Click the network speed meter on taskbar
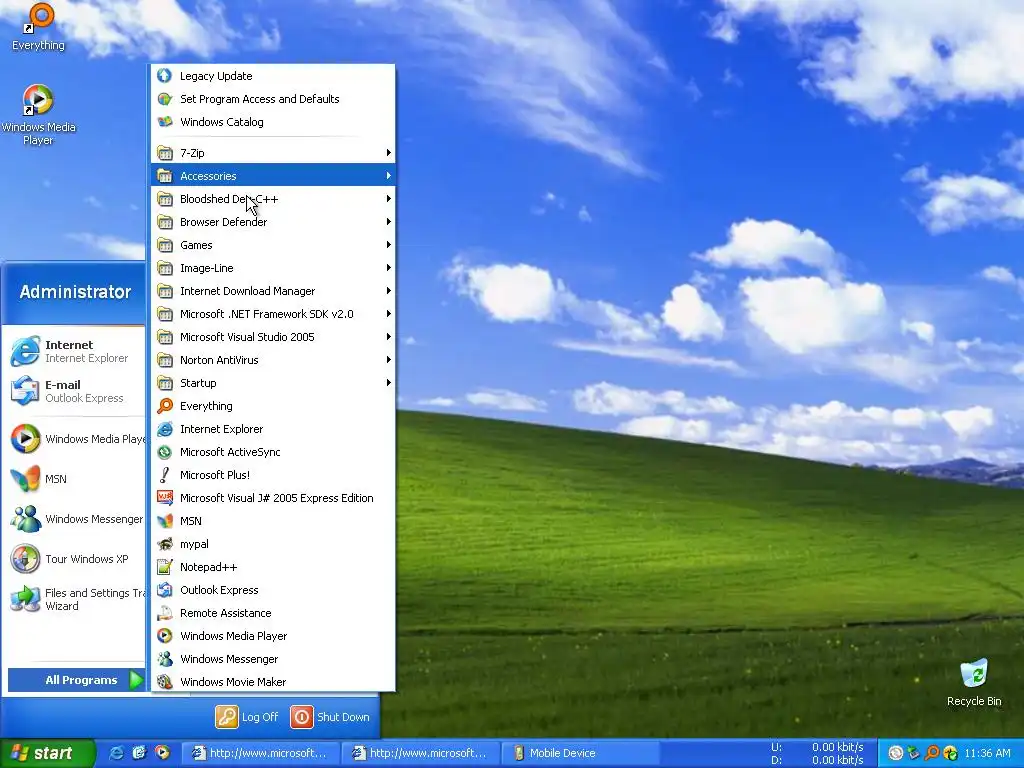This screenshot has height=768, width=1024. click(818, 753)
